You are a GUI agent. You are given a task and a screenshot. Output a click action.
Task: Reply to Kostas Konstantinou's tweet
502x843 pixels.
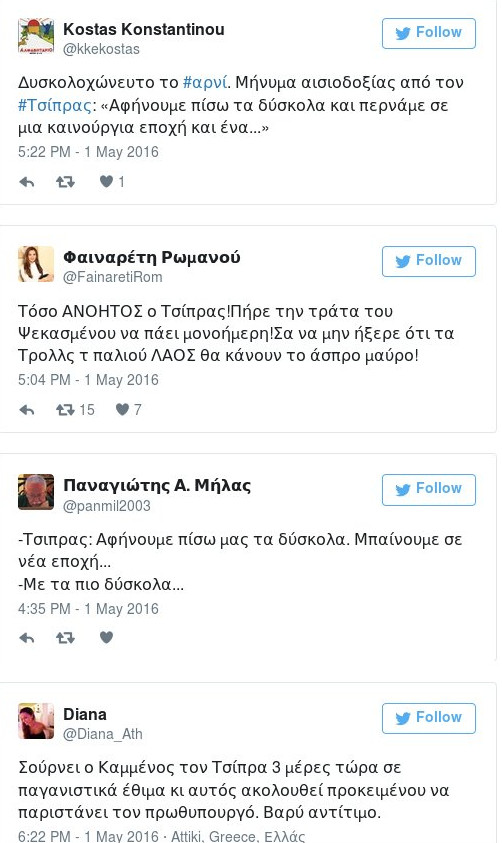[27, 182]
